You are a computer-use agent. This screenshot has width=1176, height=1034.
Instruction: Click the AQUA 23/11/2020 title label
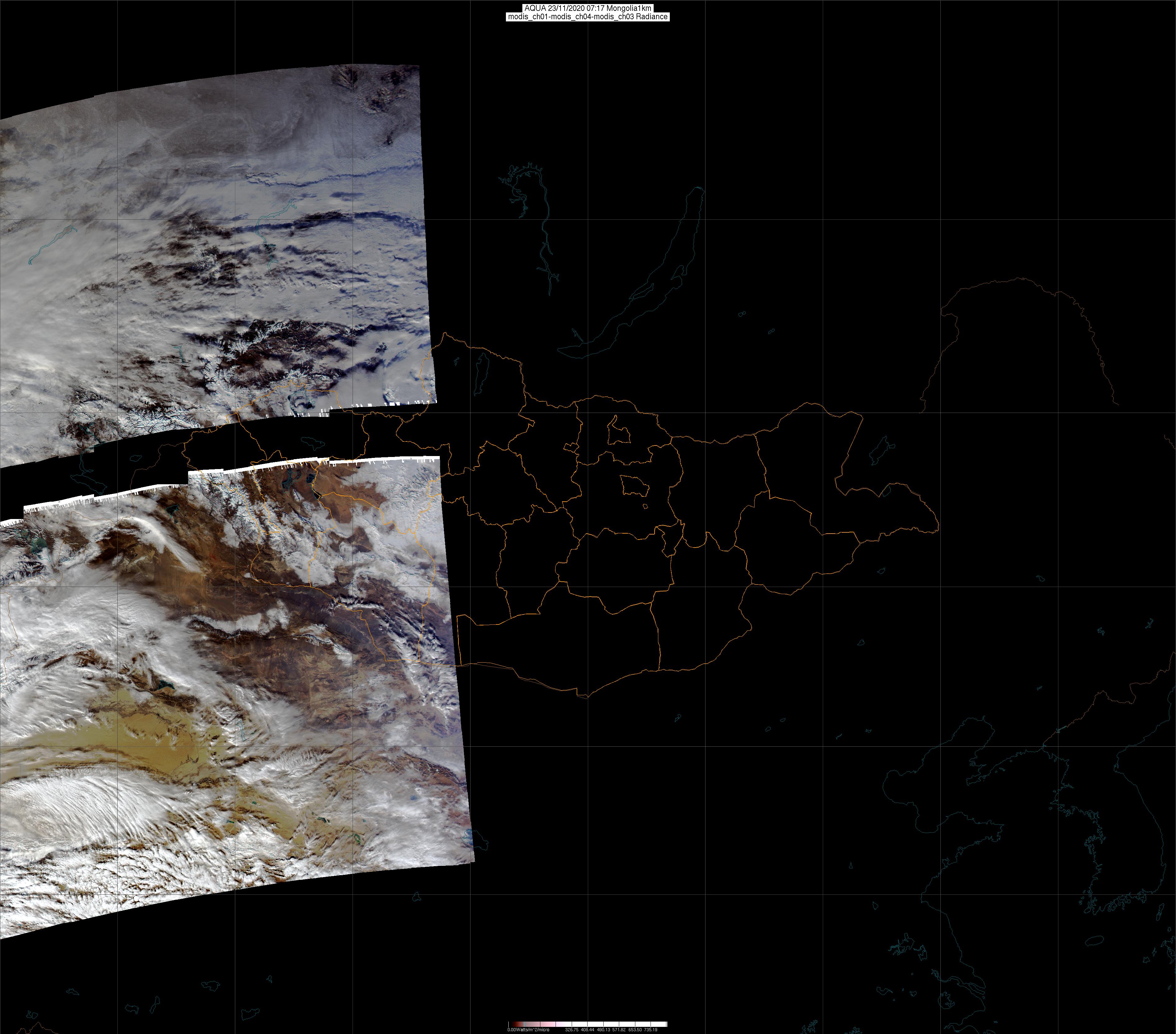point(588,8)
